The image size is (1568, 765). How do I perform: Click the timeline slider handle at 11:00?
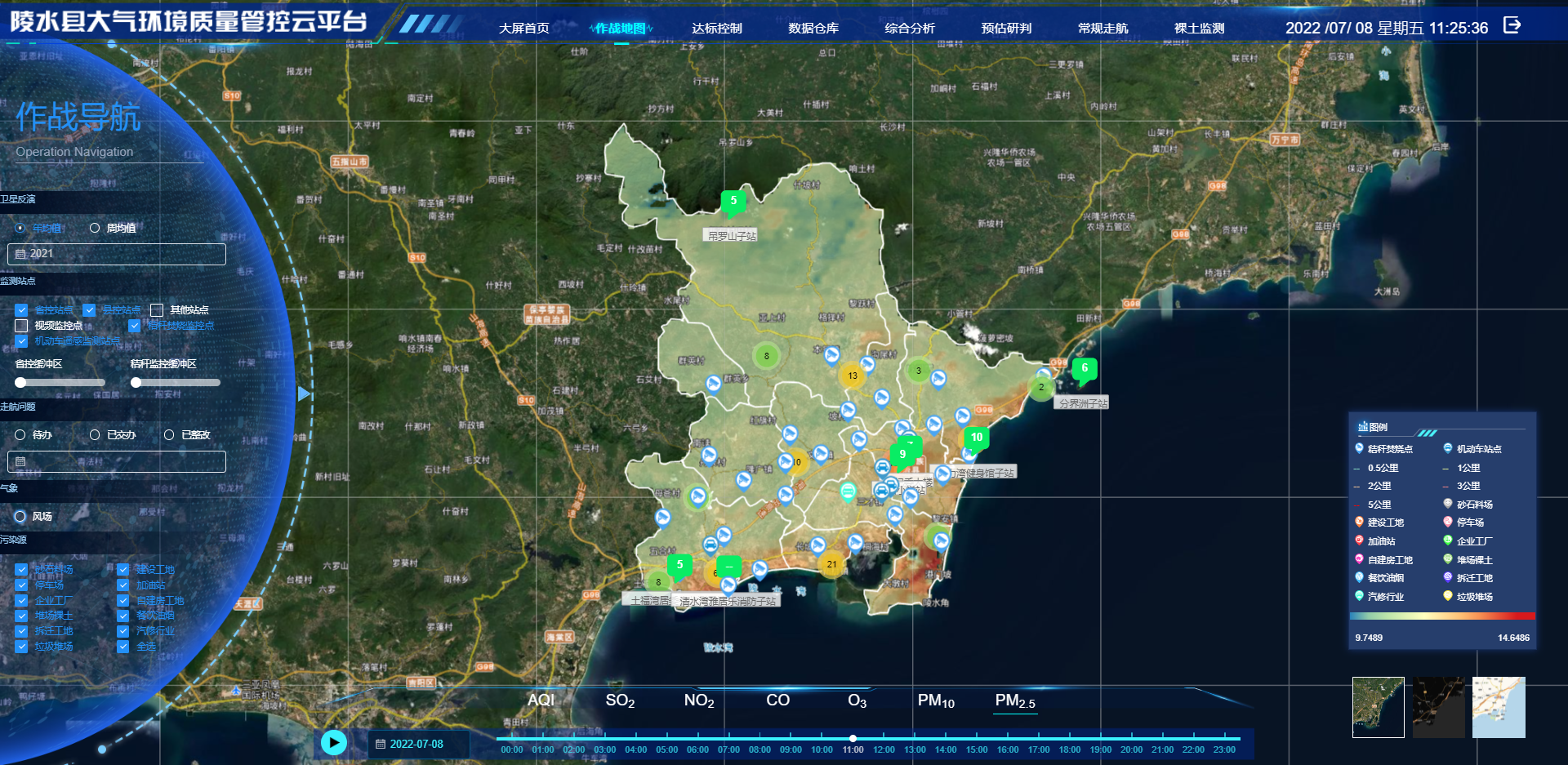tap(853, 738)
